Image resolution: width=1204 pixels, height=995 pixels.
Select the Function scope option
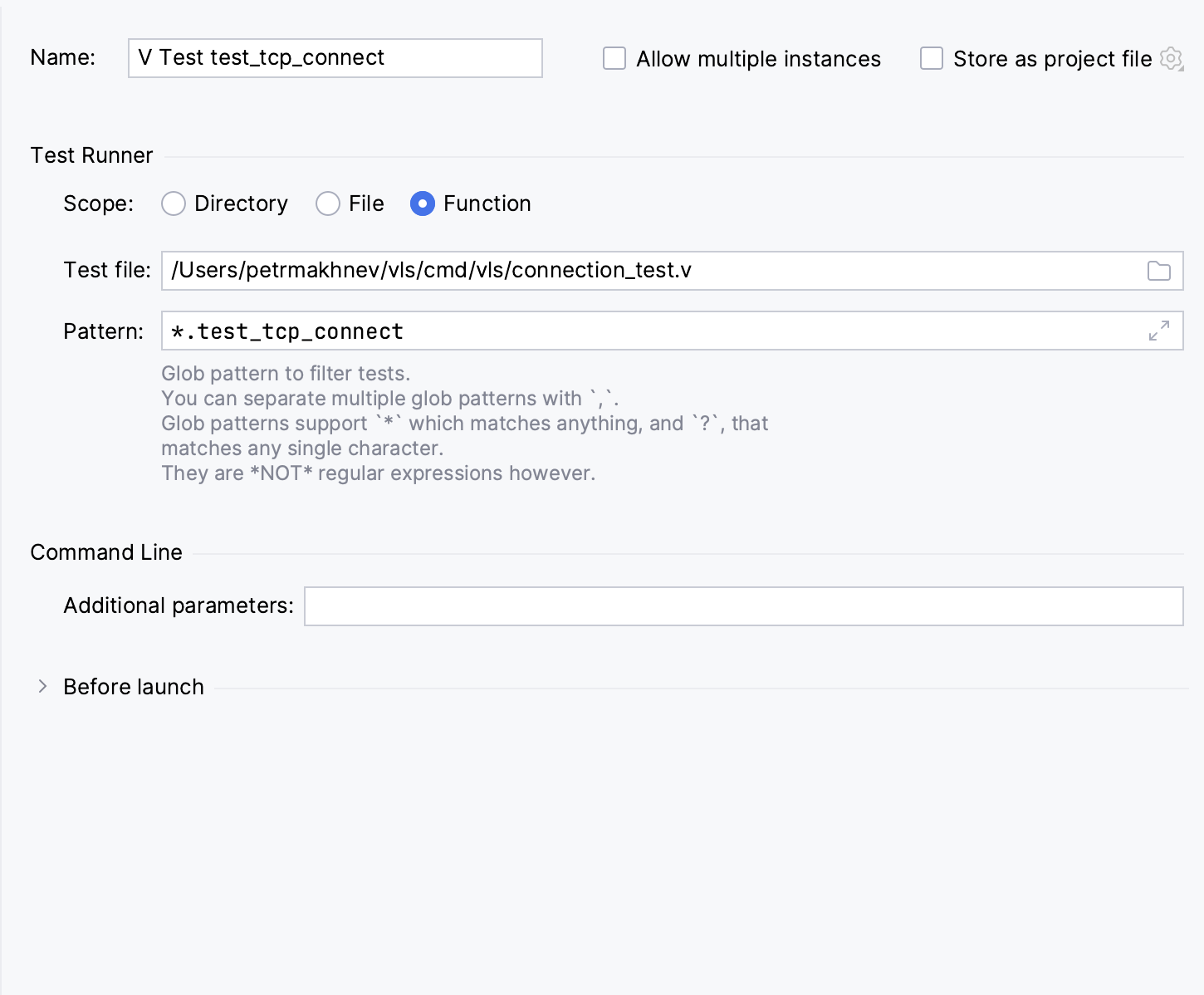[x=423, y=203]
